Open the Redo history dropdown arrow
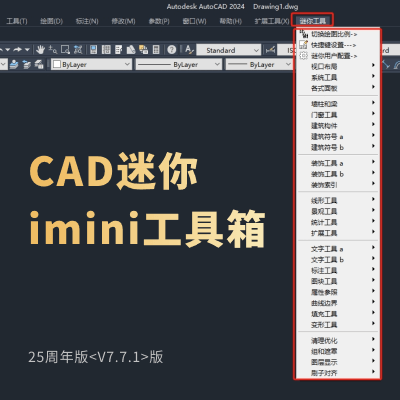Screen dimensions: 400x400 click(27, 50)
